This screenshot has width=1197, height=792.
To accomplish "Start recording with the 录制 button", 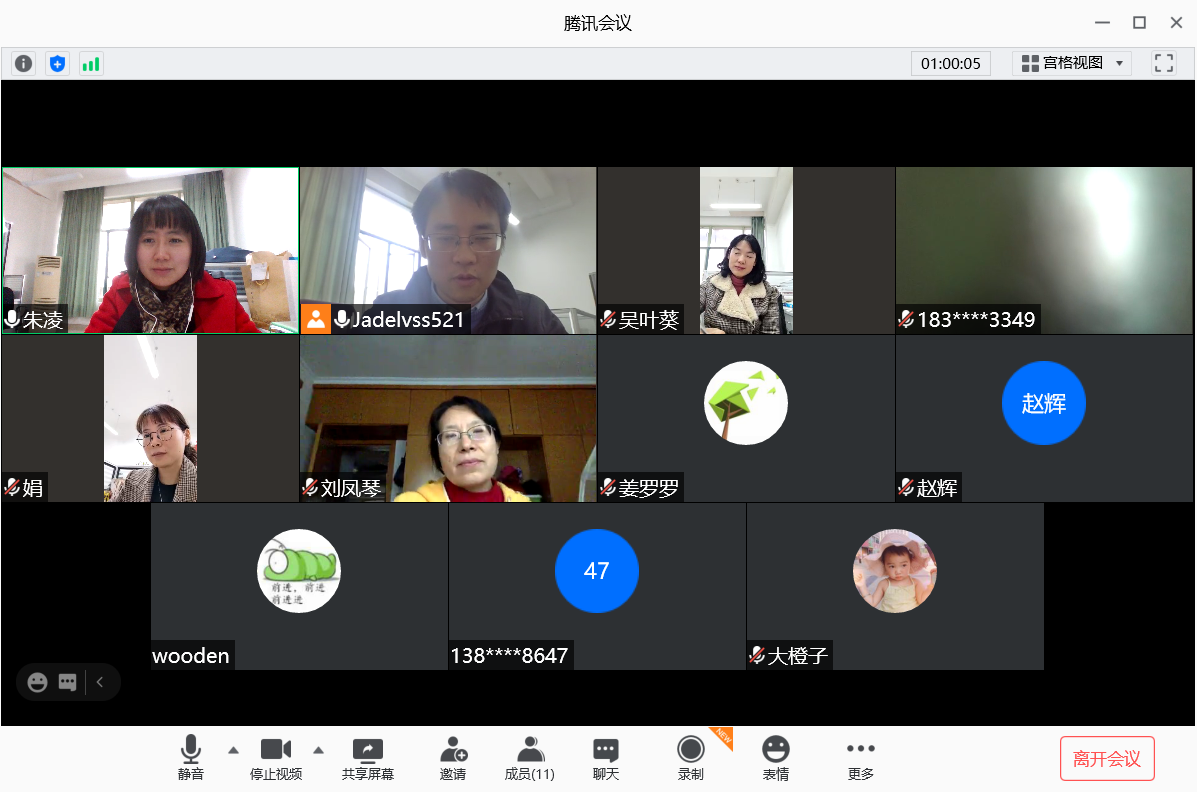I will 690,758.
